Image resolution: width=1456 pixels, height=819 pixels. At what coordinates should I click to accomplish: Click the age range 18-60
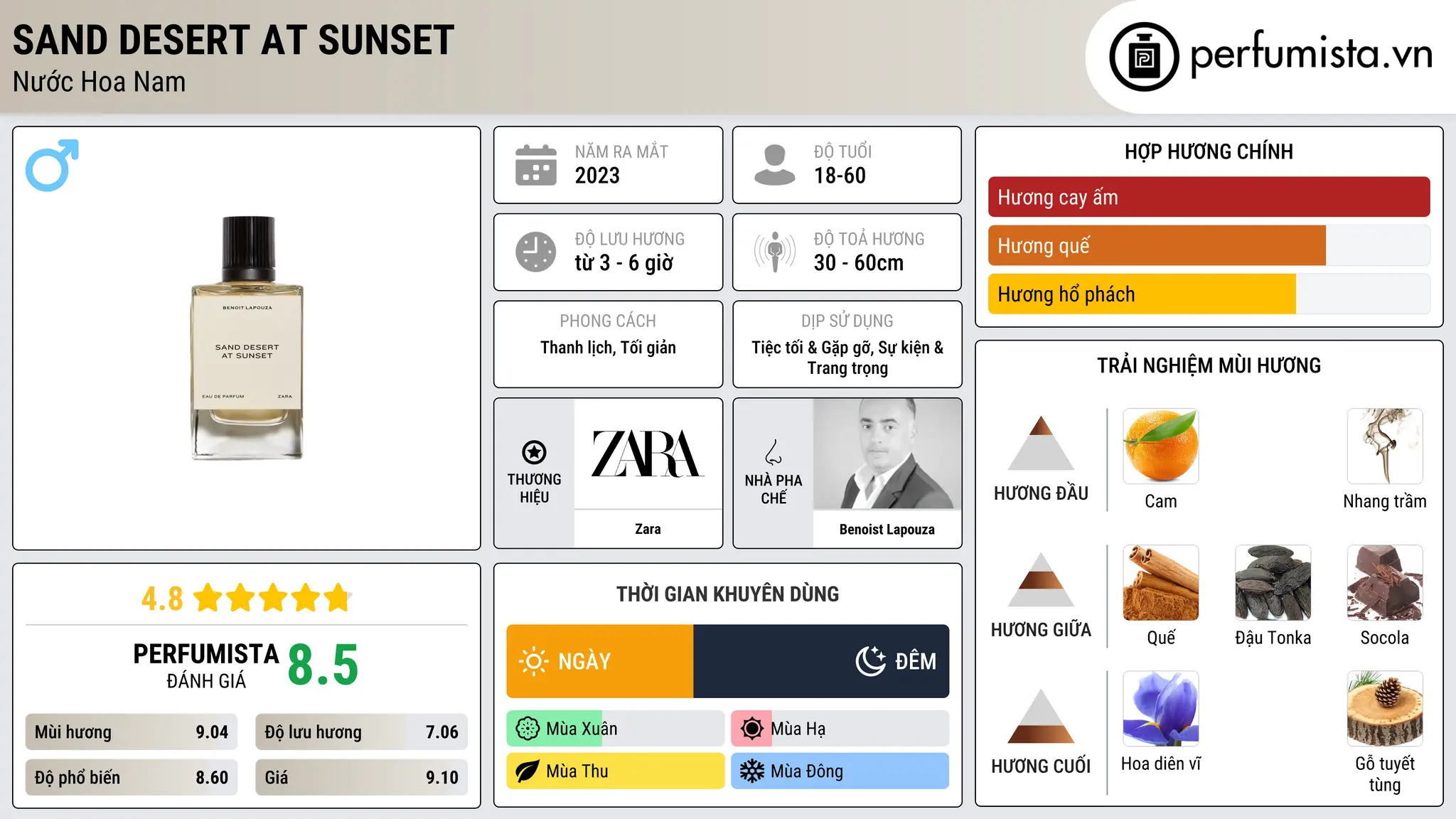point(840,176)
